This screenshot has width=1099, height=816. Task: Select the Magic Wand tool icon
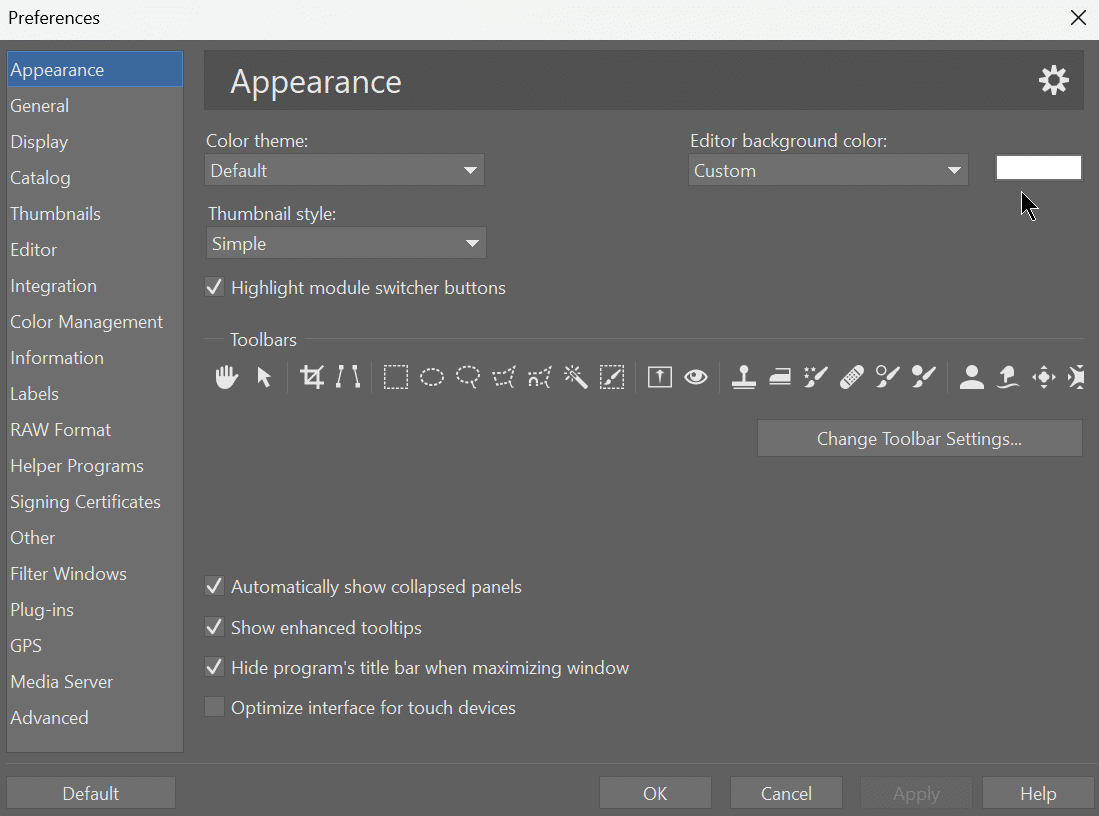[575, 377]
